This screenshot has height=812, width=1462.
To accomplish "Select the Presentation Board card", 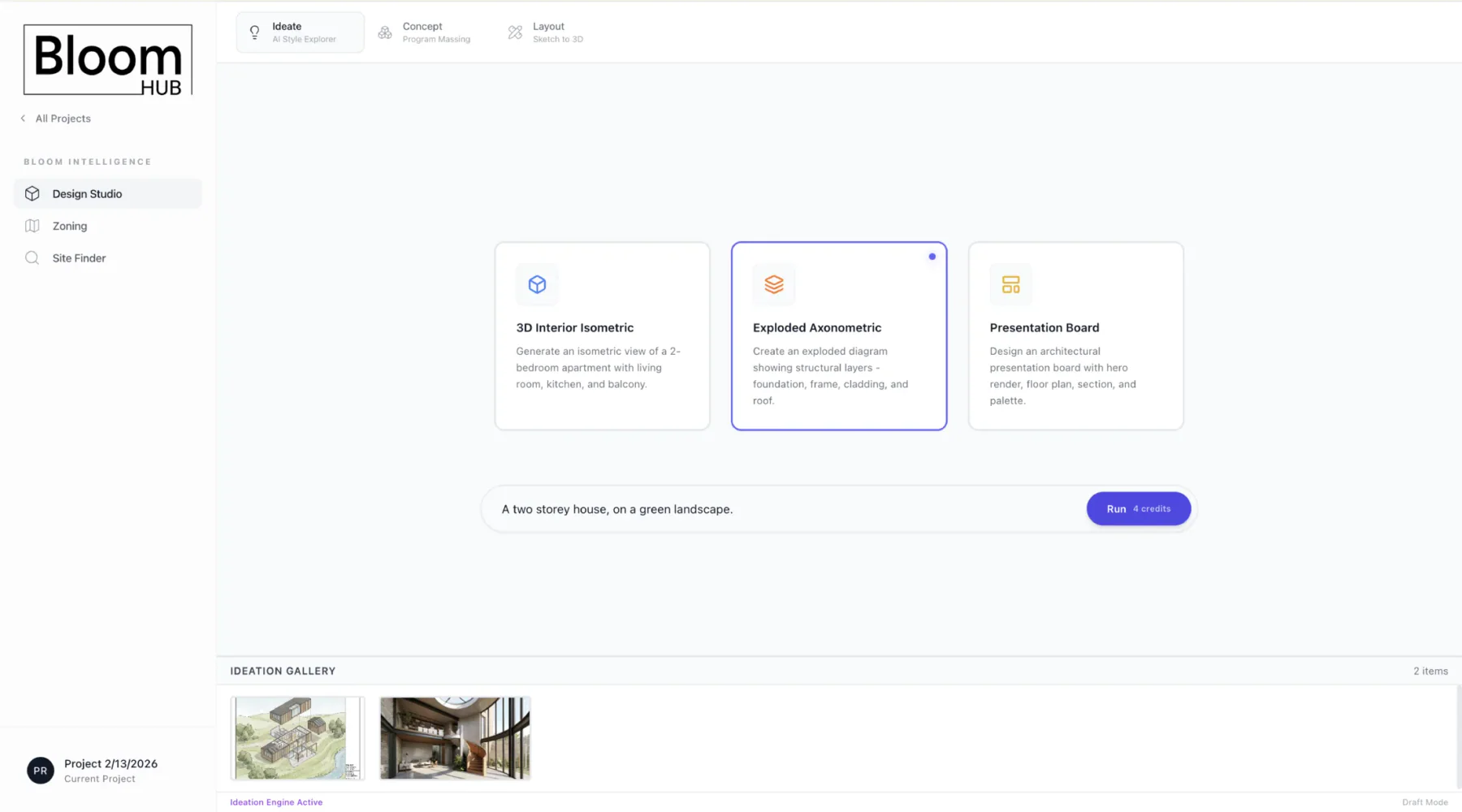I will 1076,335.
